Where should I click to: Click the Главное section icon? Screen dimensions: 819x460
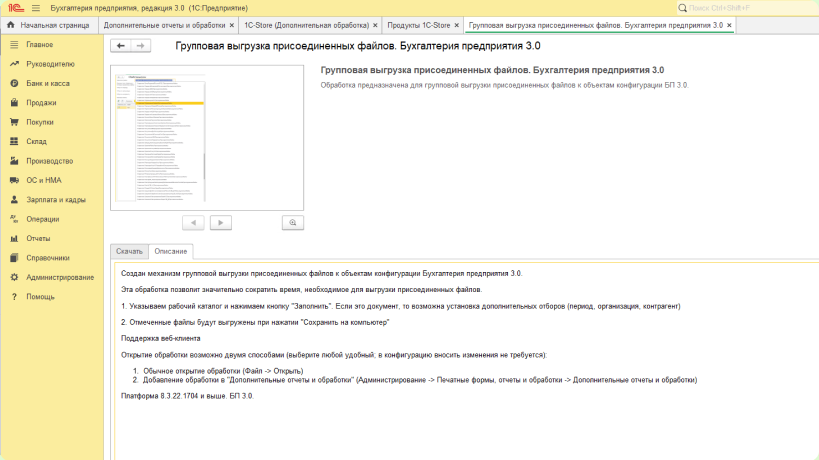coord(14,45)
